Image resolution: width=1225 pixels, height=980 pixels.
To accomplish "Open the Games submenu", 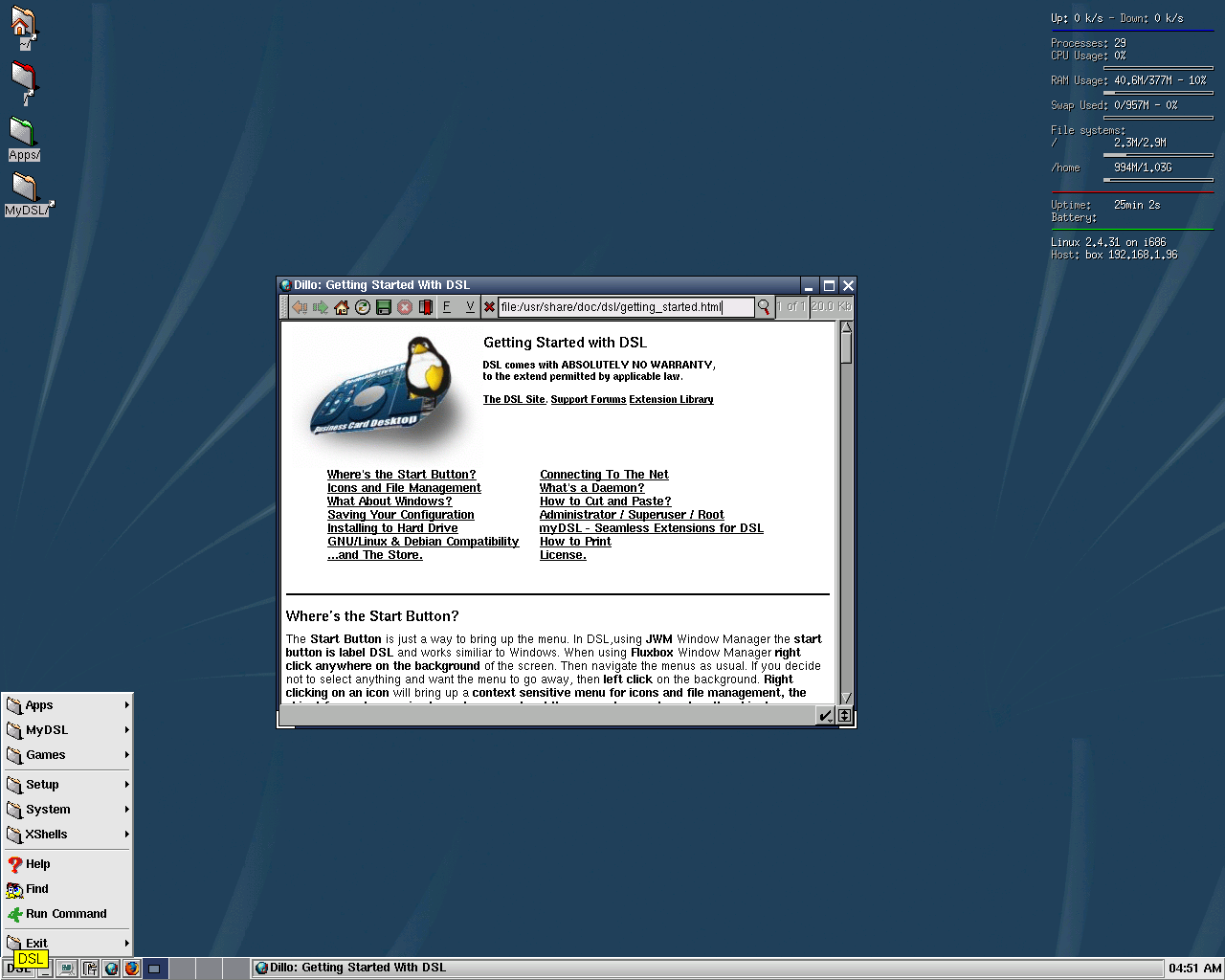I will click(x=67, y=755).
